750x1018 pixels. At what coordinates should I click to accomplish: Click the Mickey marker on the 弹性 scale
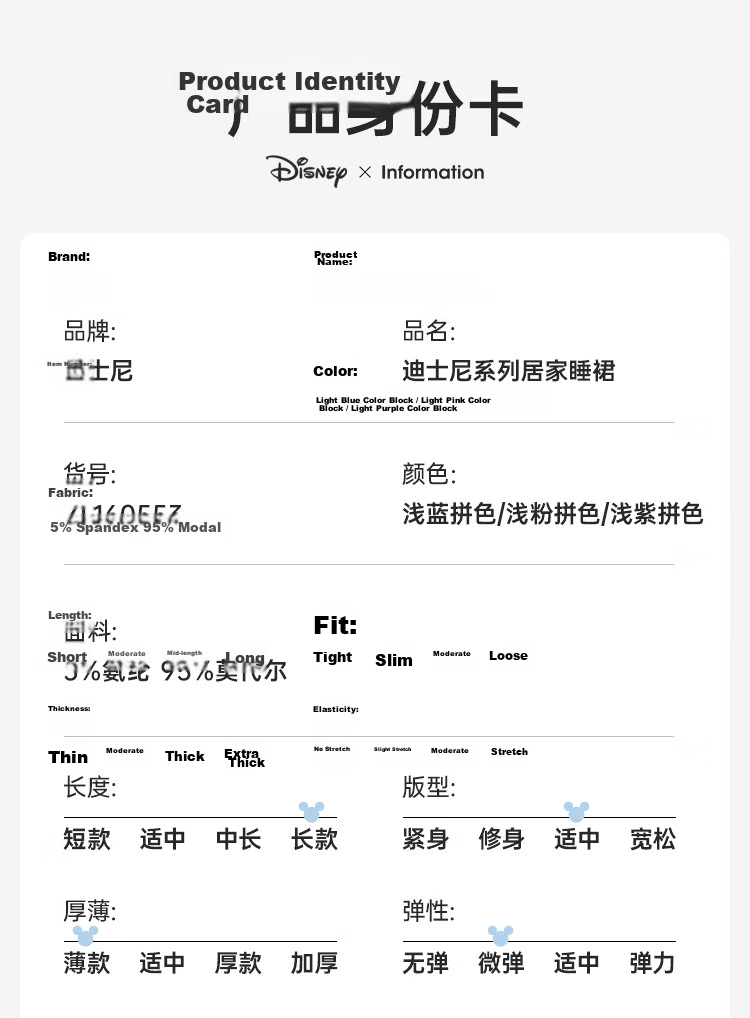501,936
